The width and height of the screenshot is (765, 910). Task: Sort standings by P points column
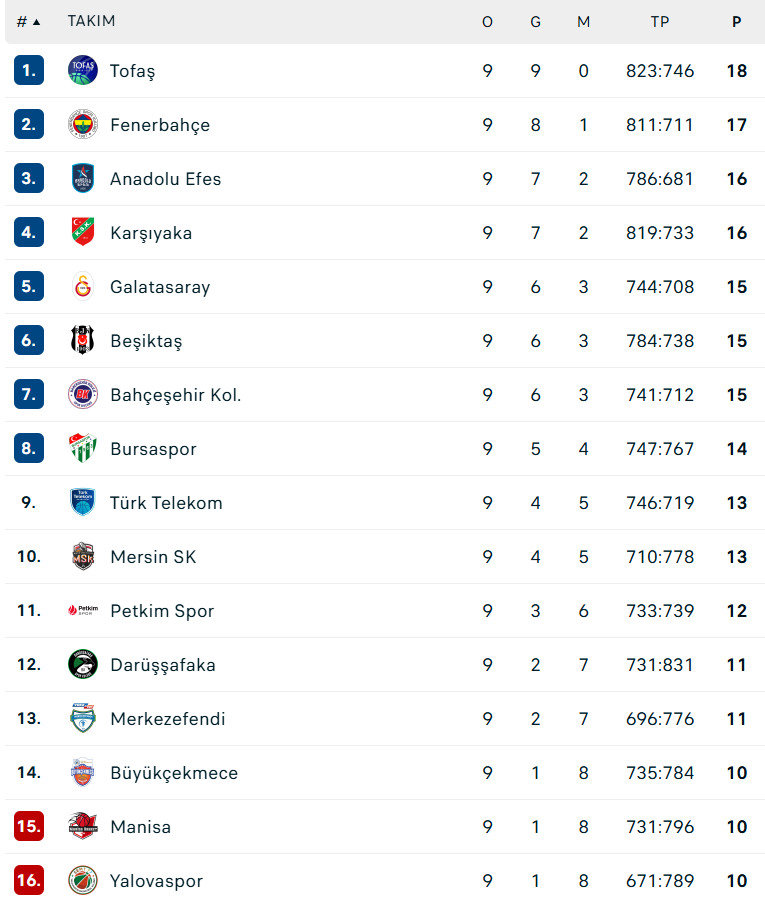737,22
